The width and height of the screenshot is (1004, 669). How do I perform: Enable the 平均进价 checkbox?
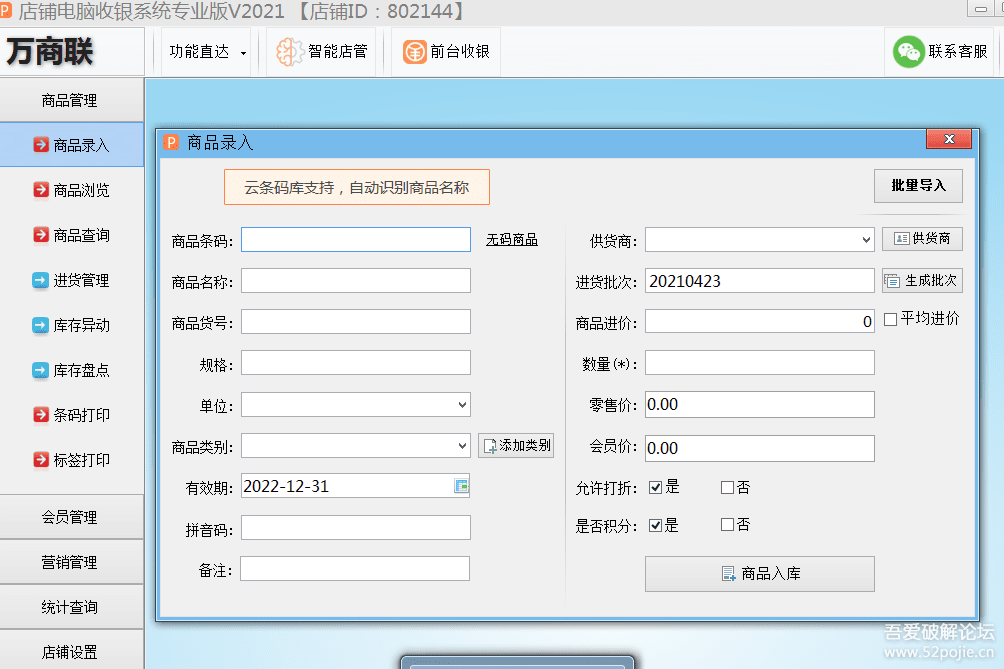(891, 320)
